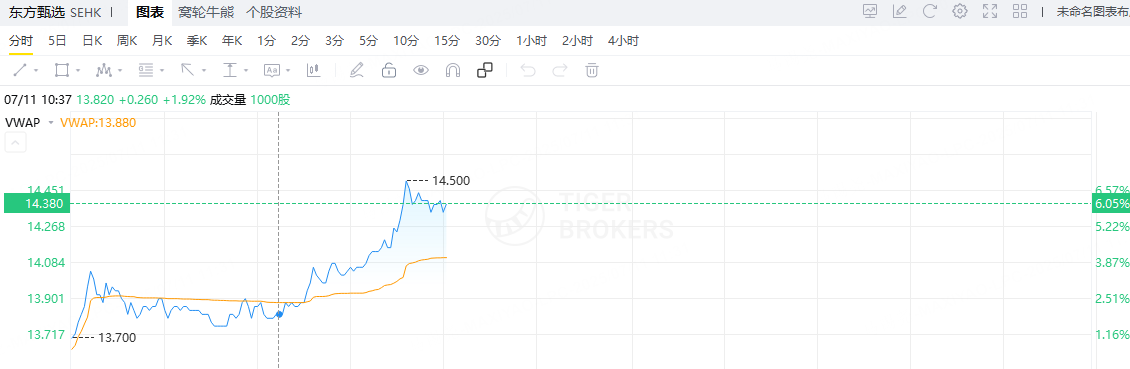This screenshot has width=1130, height=369.
Task: Select the 日K timeframe
Action: [92, 41]
